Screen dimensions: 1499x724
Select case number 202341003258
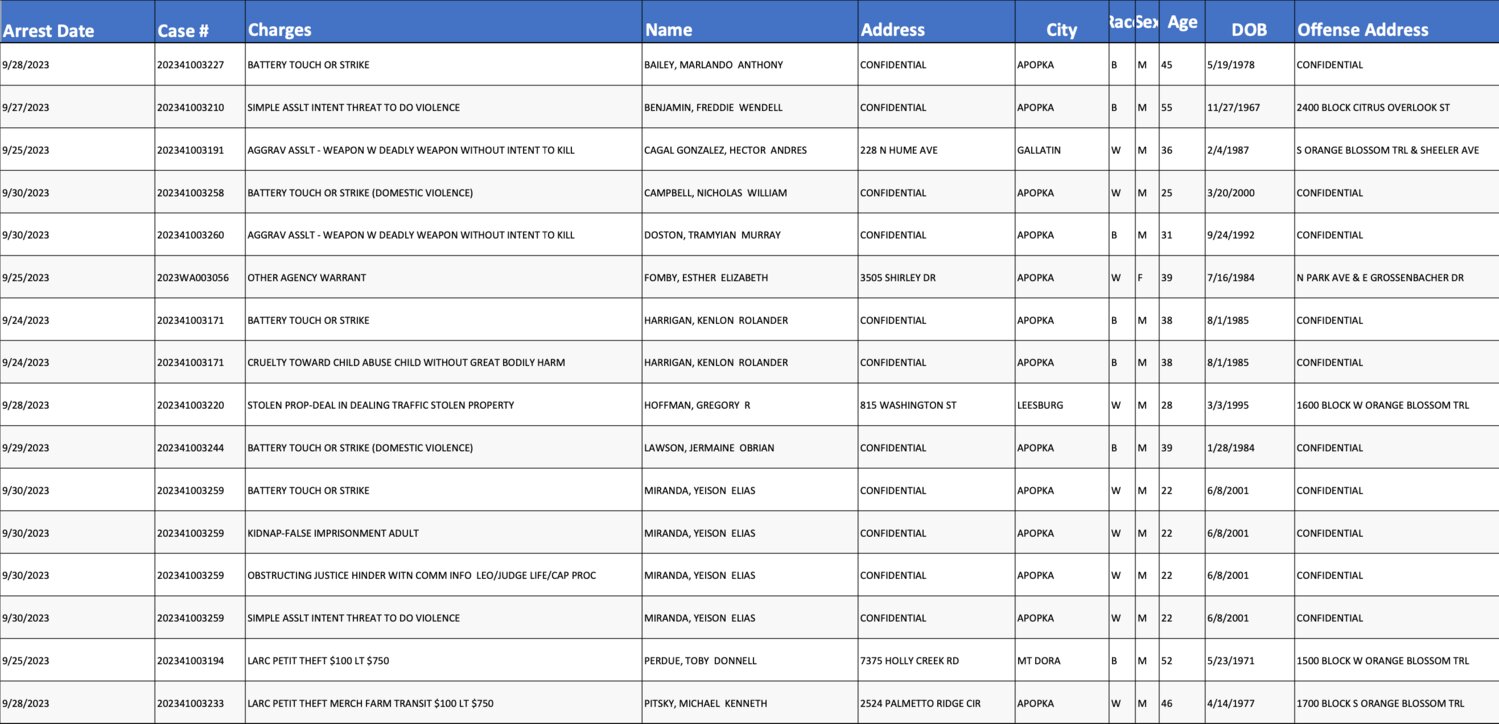(190, 193)
